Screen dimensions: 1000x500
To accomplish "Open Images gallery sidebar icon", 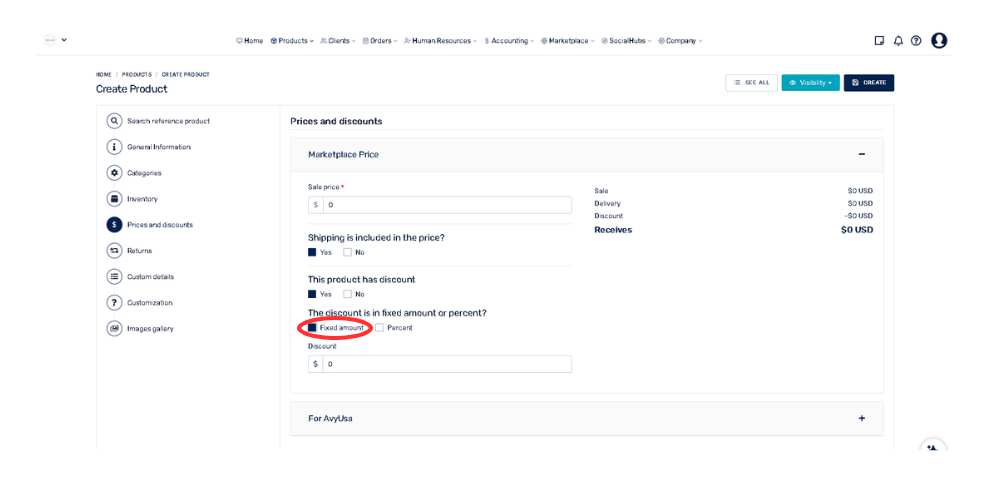I will pos(114,329).
